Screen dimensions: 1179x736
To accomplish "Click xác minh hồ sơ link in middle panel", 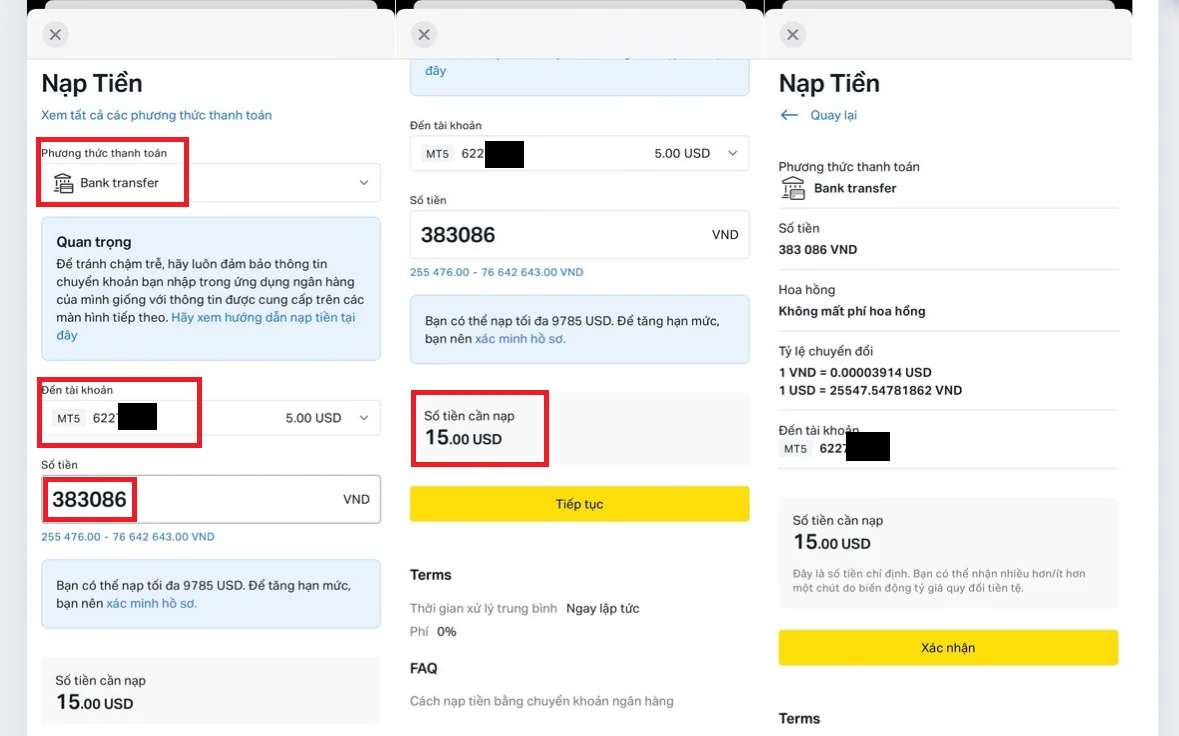I will click(520, 338).
